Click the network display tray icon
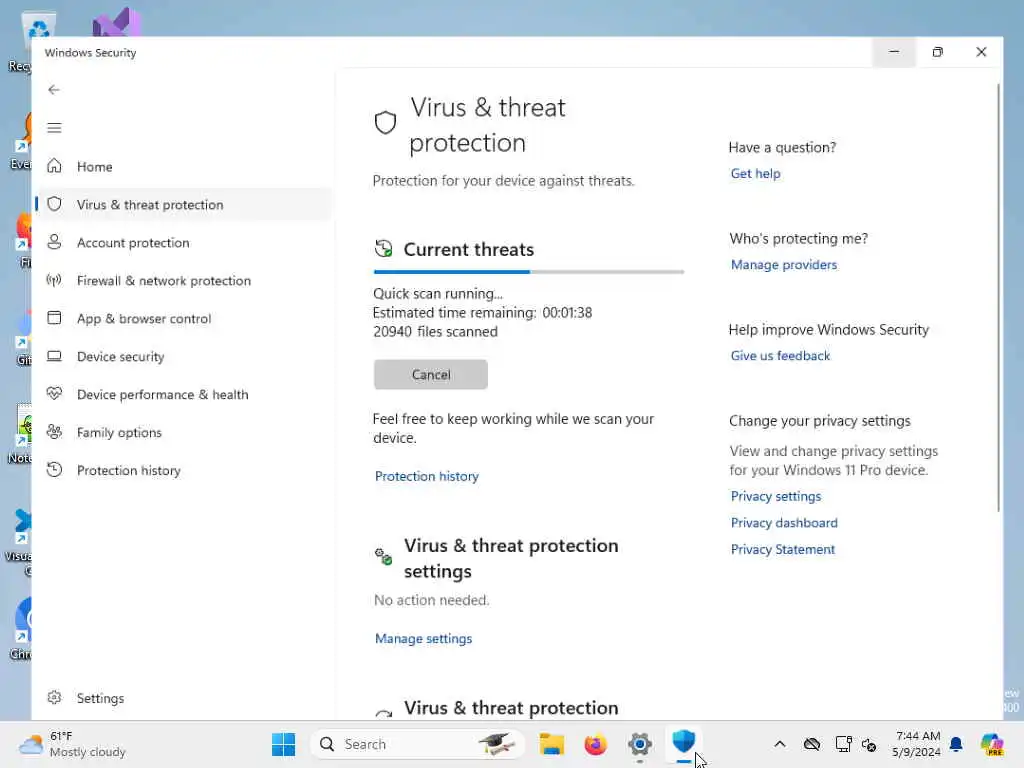The width and height of the screenshot is (1024, 768). [843, 744]
